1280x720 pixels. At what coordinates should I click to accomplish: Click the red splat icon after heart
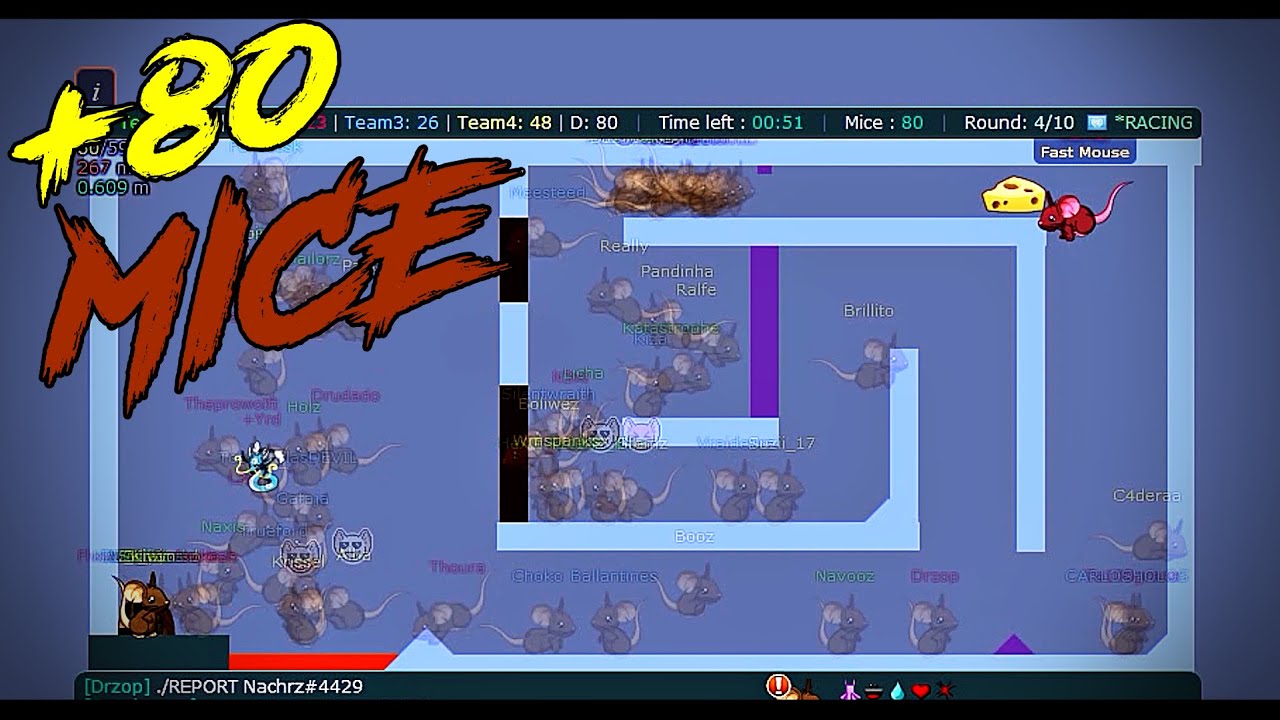[x=944, y=690]
